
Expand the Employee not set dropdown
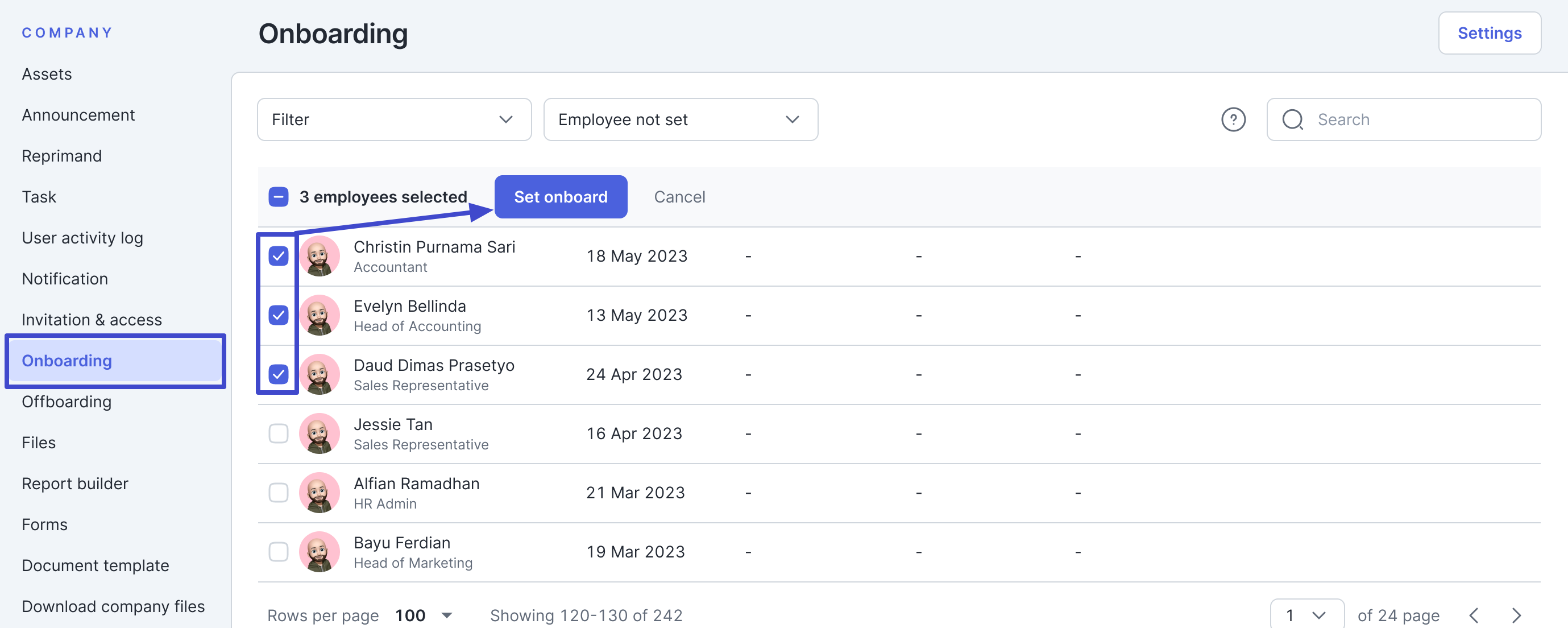coord(680,119)
